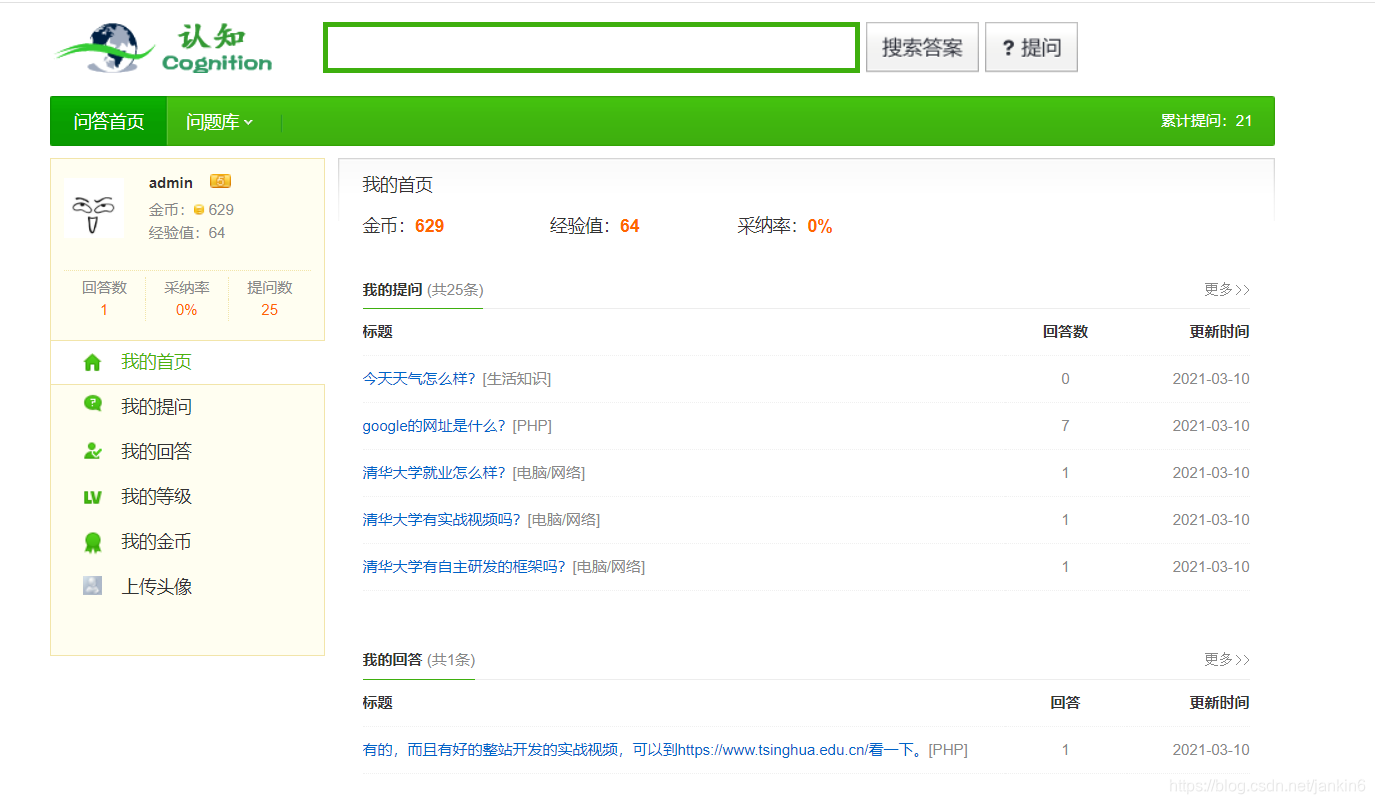
Task: Click the gold coin icon beside 金币: 629
Action: [199, 209]
